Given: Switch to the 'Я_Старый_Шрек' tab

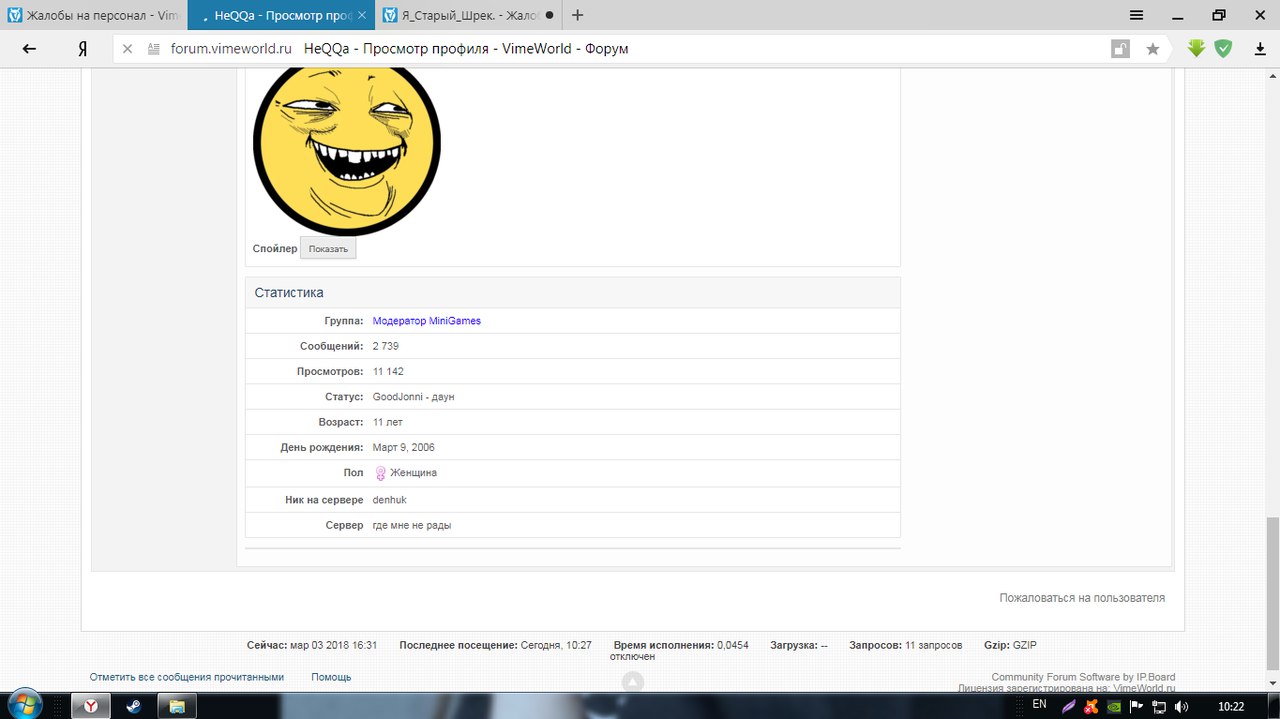Looking at the screenshot, I should click(470, 15).
